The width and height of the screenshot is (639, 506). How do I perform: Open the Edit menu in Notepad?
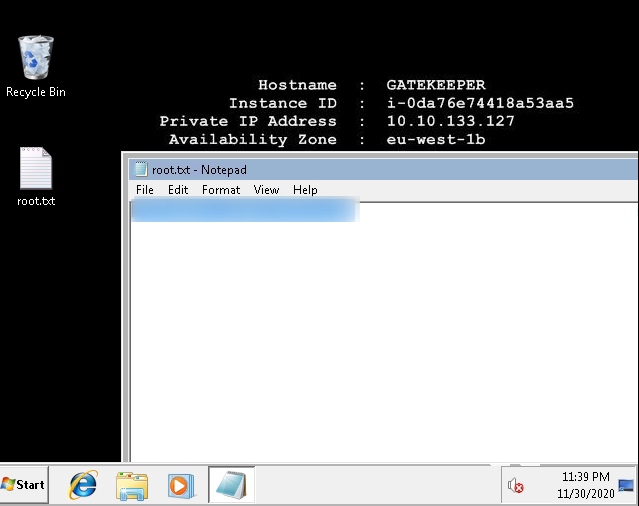pos(178,190)
